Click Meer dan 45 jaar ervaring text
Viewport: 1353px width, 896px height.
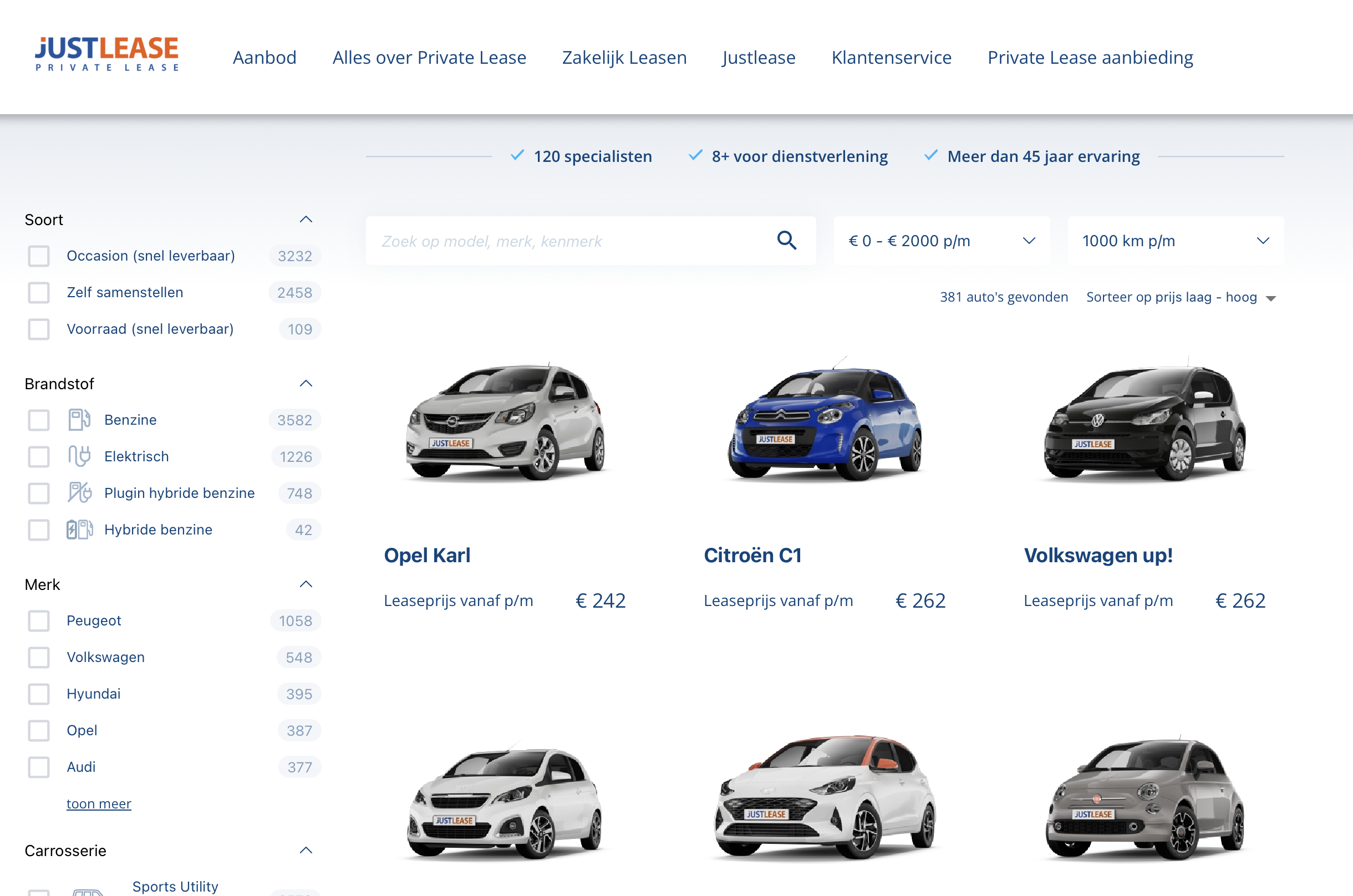(x=1044, y=156)
